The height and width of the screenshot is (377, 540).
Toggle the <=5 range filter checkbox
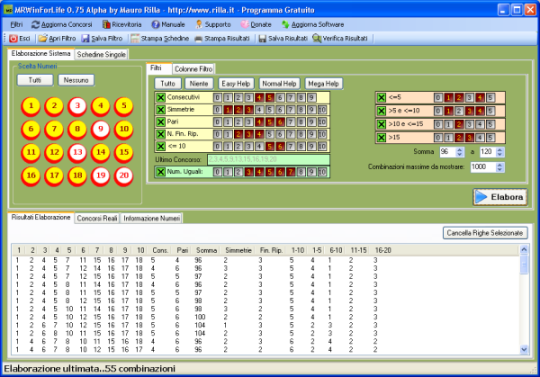click(381, 98)
